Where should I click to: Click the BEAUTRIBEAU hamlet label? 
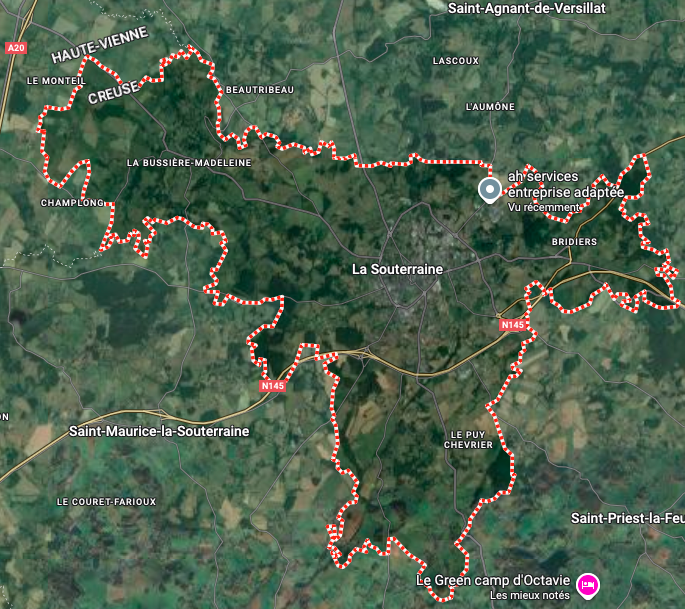pos(260,90)
